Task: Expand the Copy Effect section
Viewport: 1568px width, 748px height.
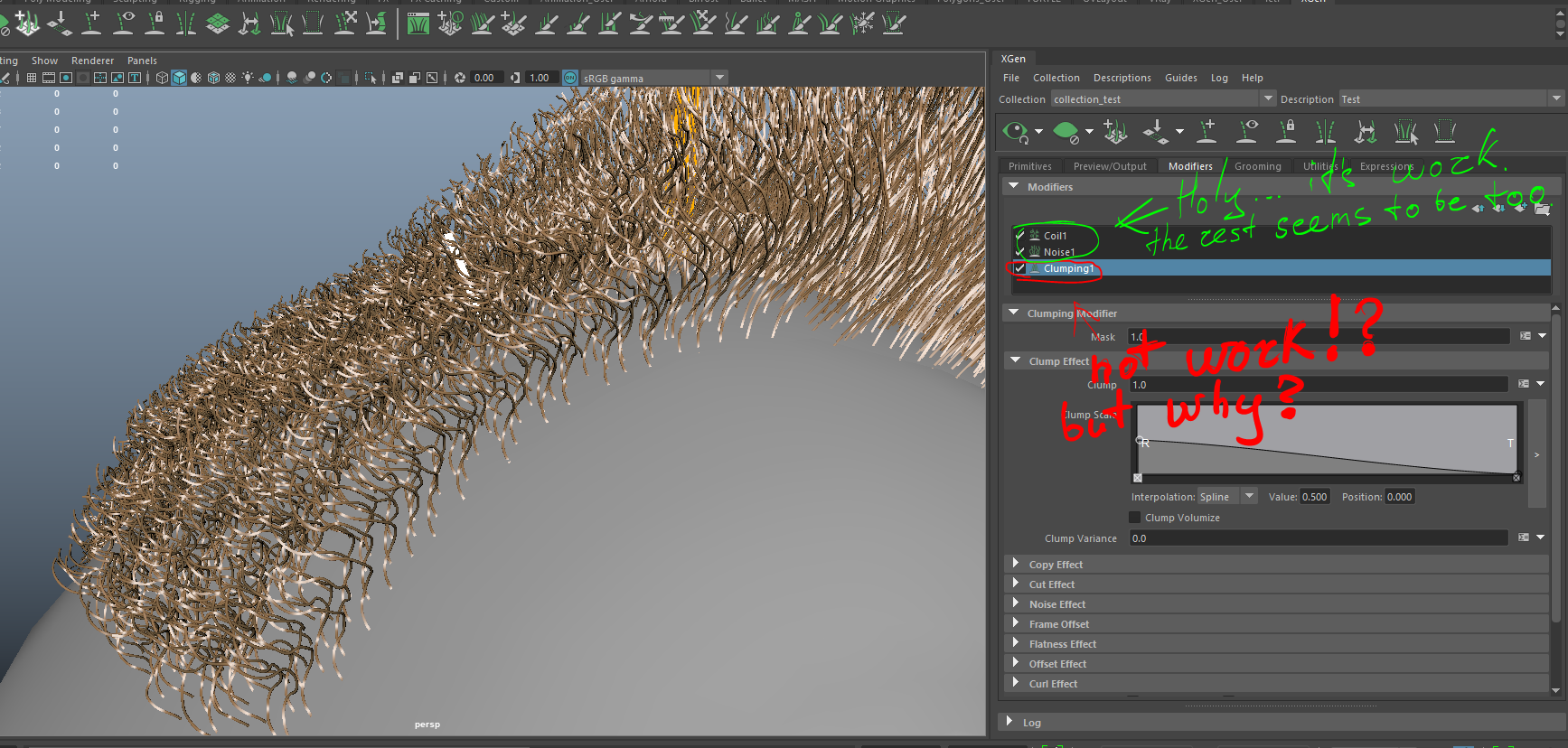Action: click(x=1016, y=564)
